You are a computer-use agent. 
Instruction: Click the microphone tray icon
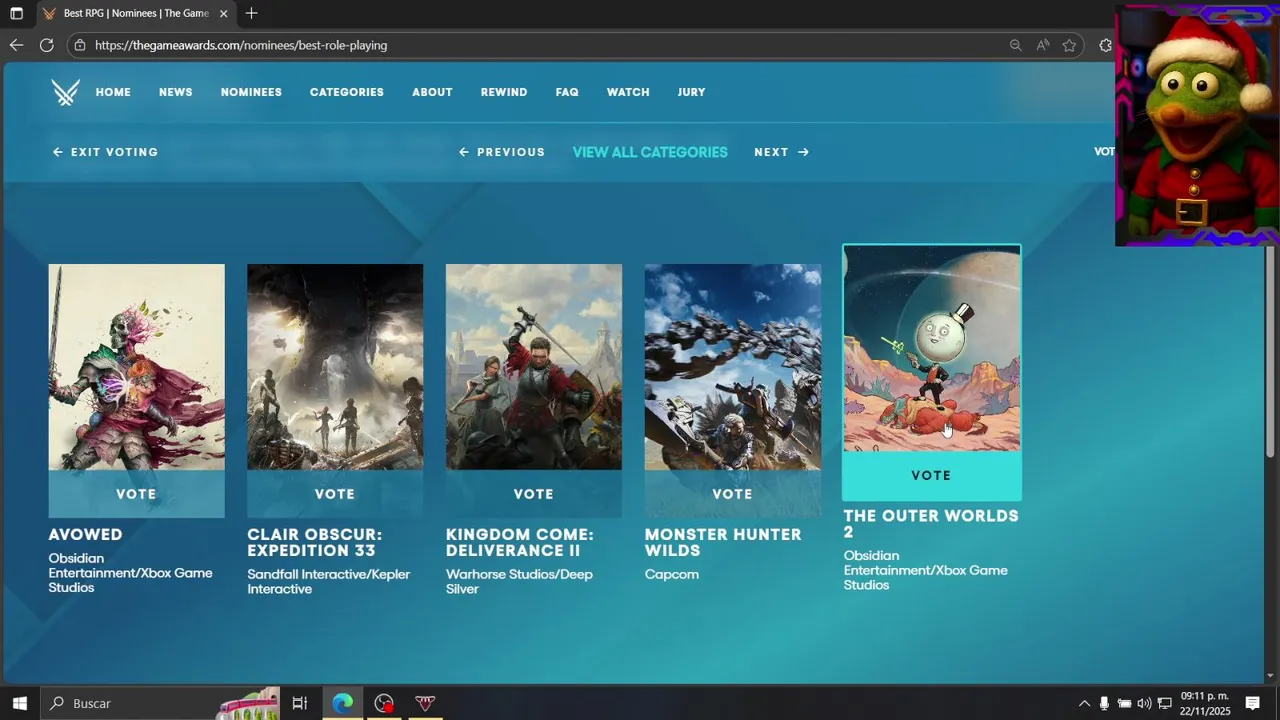[1104, 703]
